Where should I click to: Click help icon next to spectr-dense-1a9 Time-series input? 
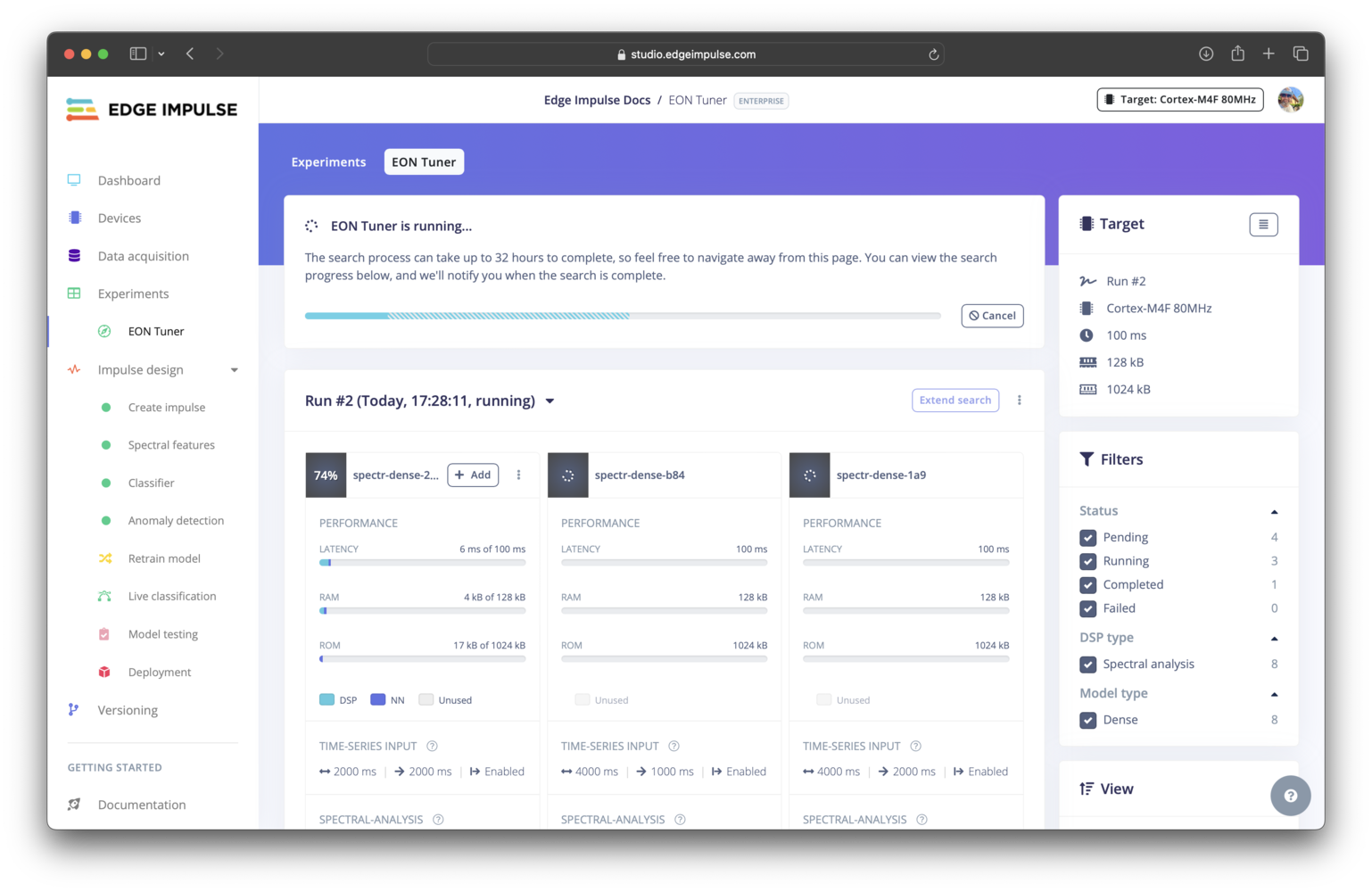[x=916, y=746]
